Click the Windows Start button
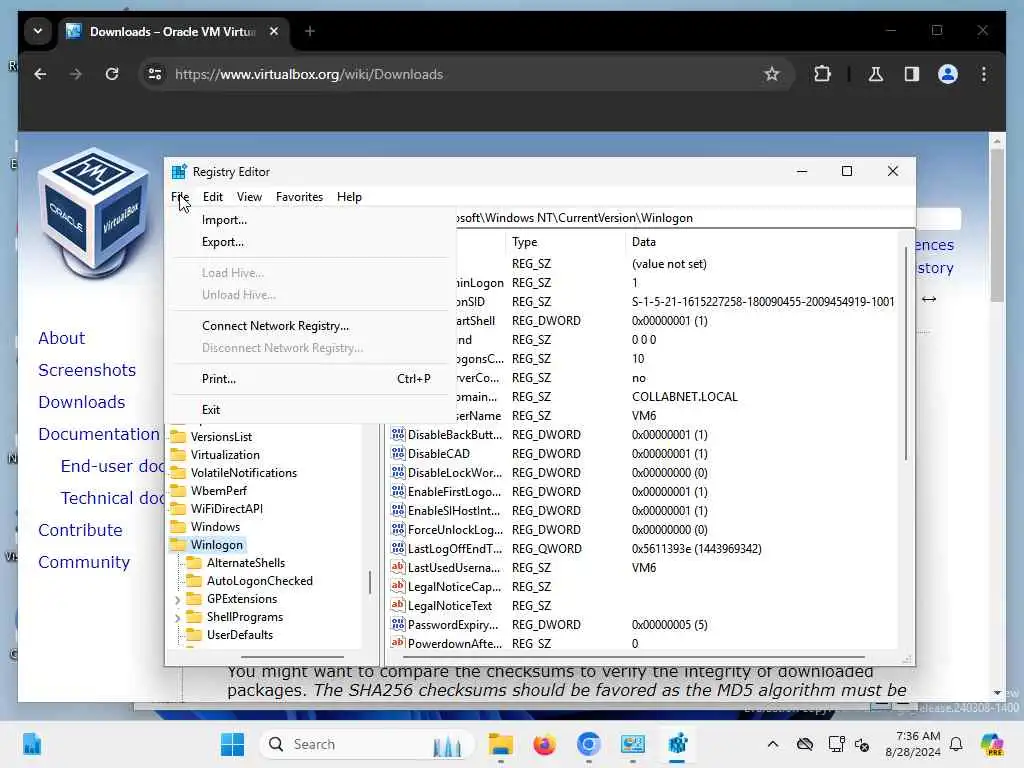 232,744
